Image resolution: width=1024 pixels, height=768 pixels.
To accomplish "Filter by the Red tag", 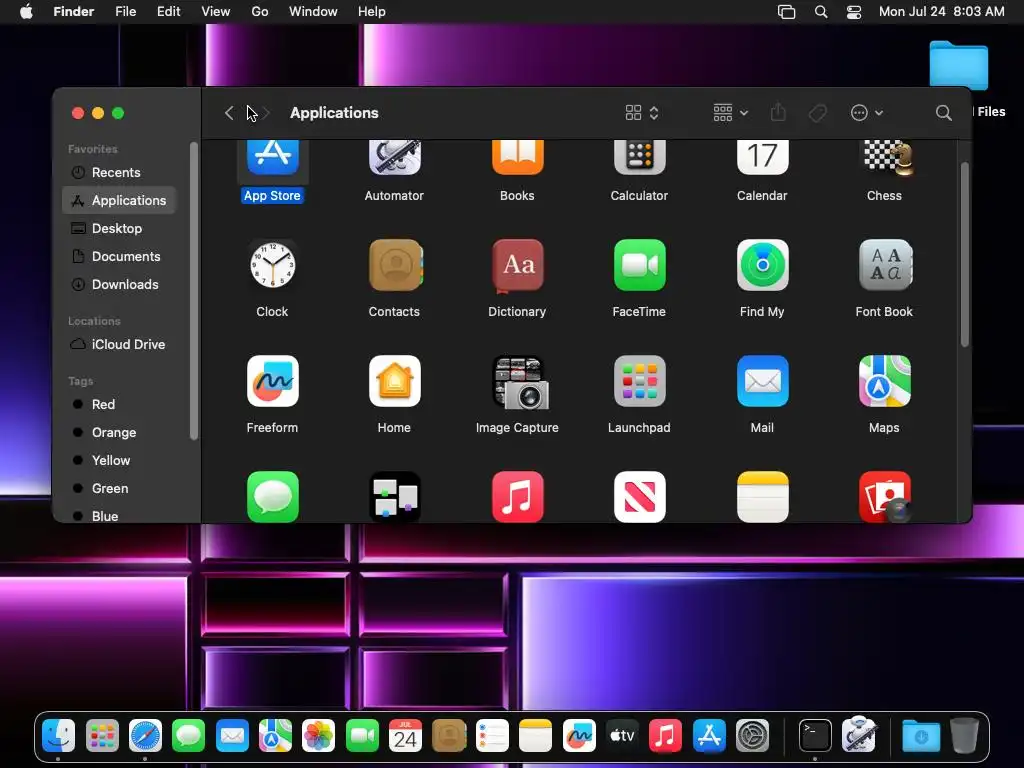I will 119,404.
